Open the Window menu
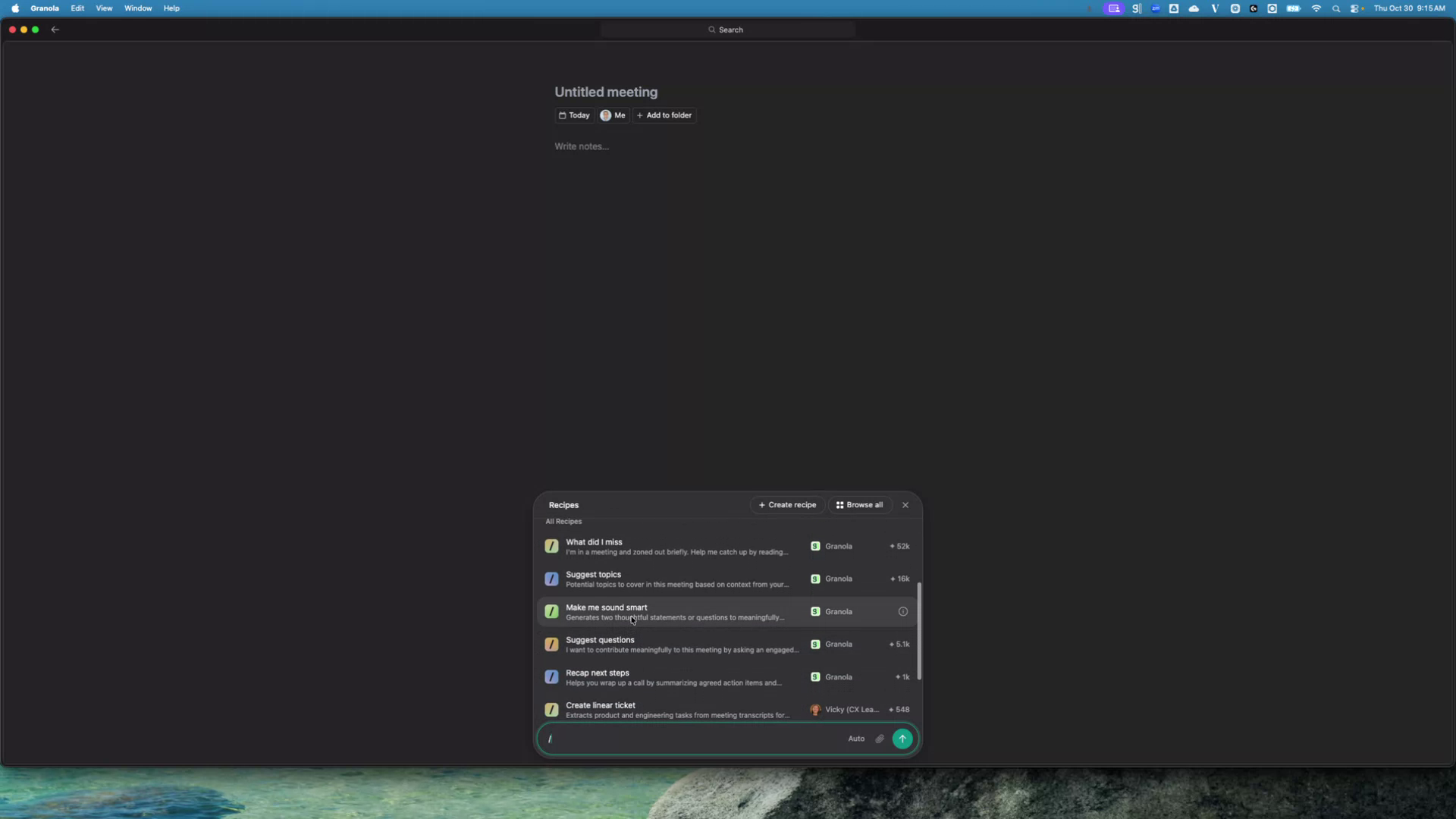Screen dimensions: 1456x819 click(x=137, y=8)
